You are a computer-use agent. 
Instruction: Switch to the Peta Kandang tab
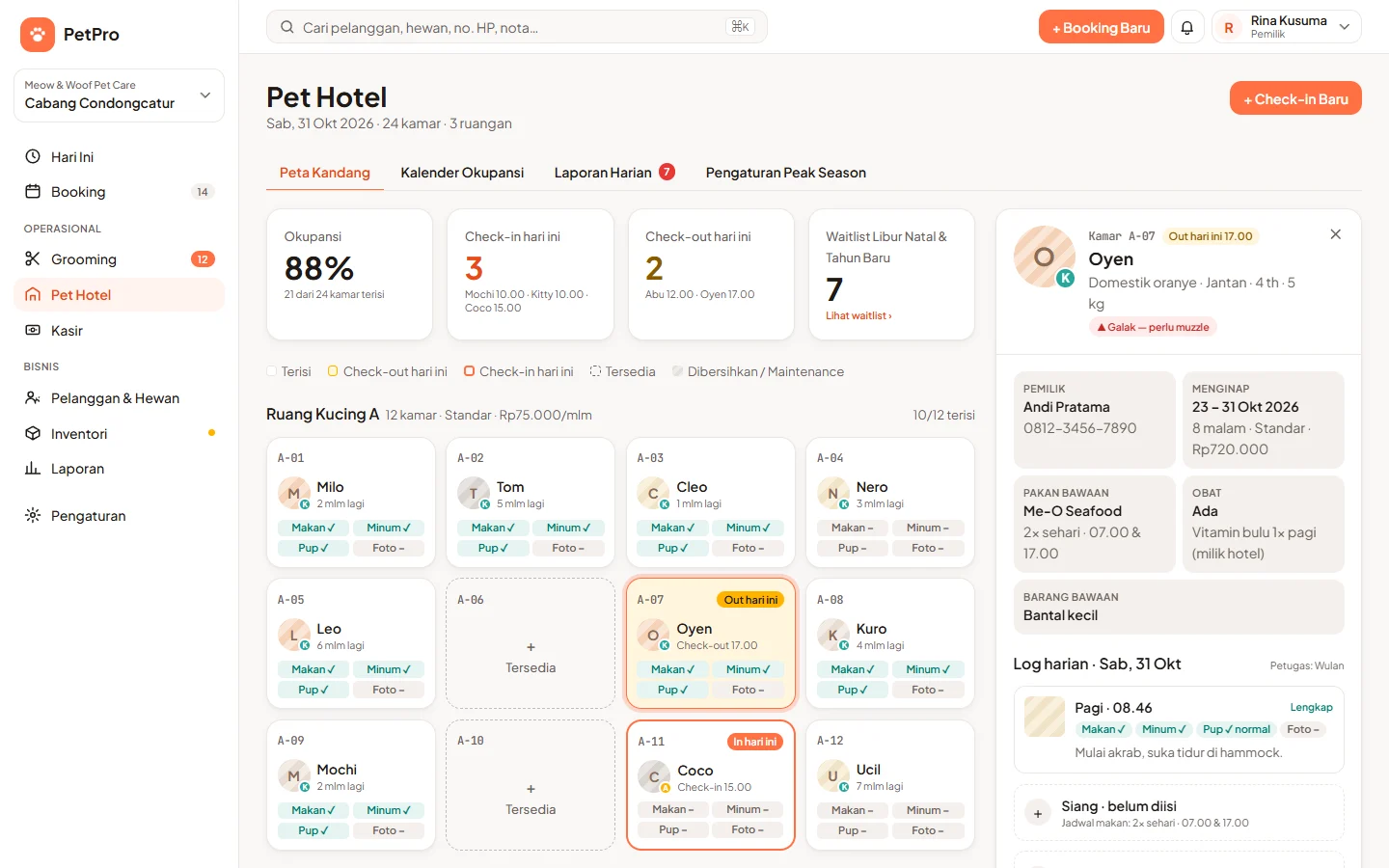pos(325,173)
